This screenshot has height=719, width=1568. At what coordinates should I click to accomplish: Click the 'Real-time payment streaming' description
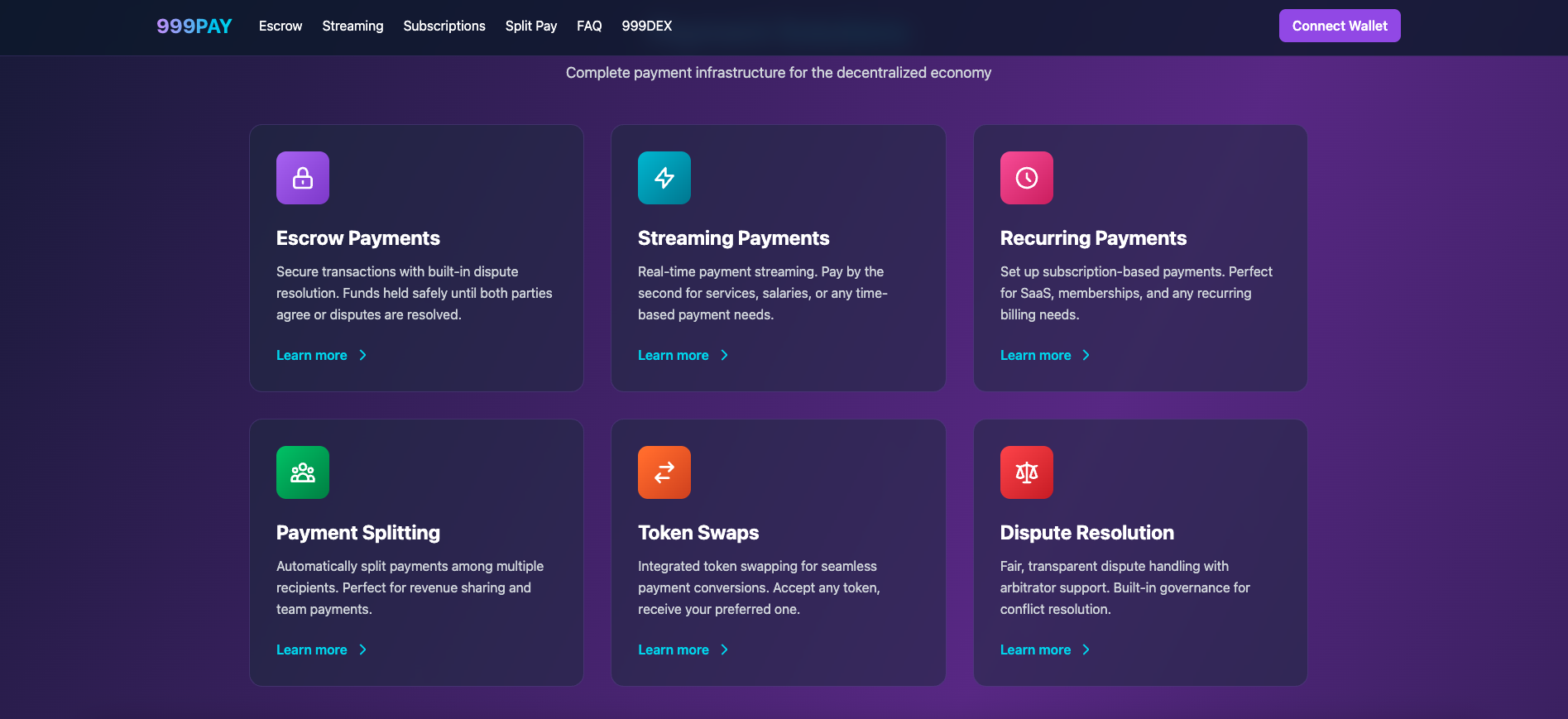(x=763, y=293)
